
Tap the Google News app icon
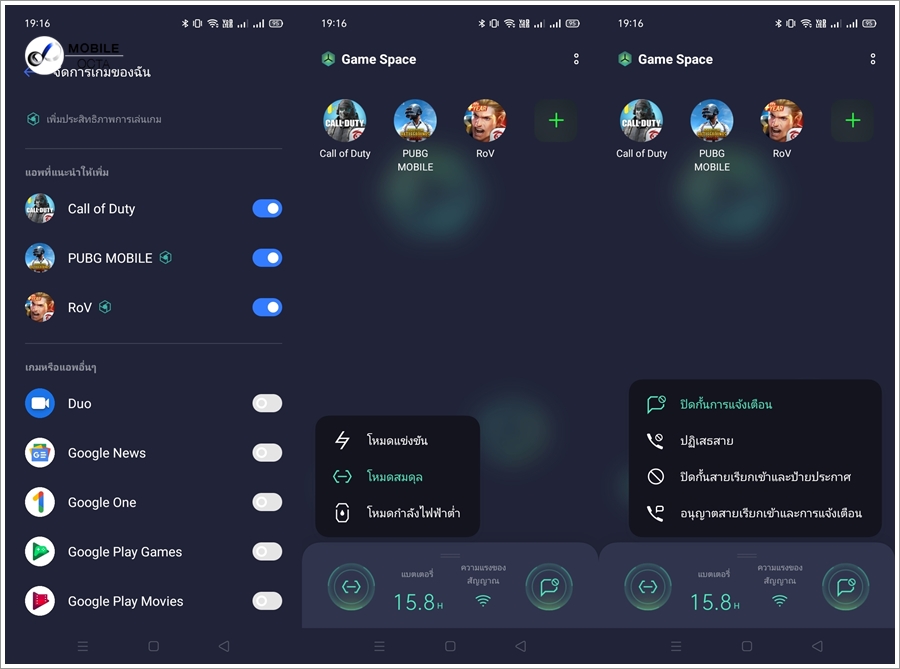point(40,453)
